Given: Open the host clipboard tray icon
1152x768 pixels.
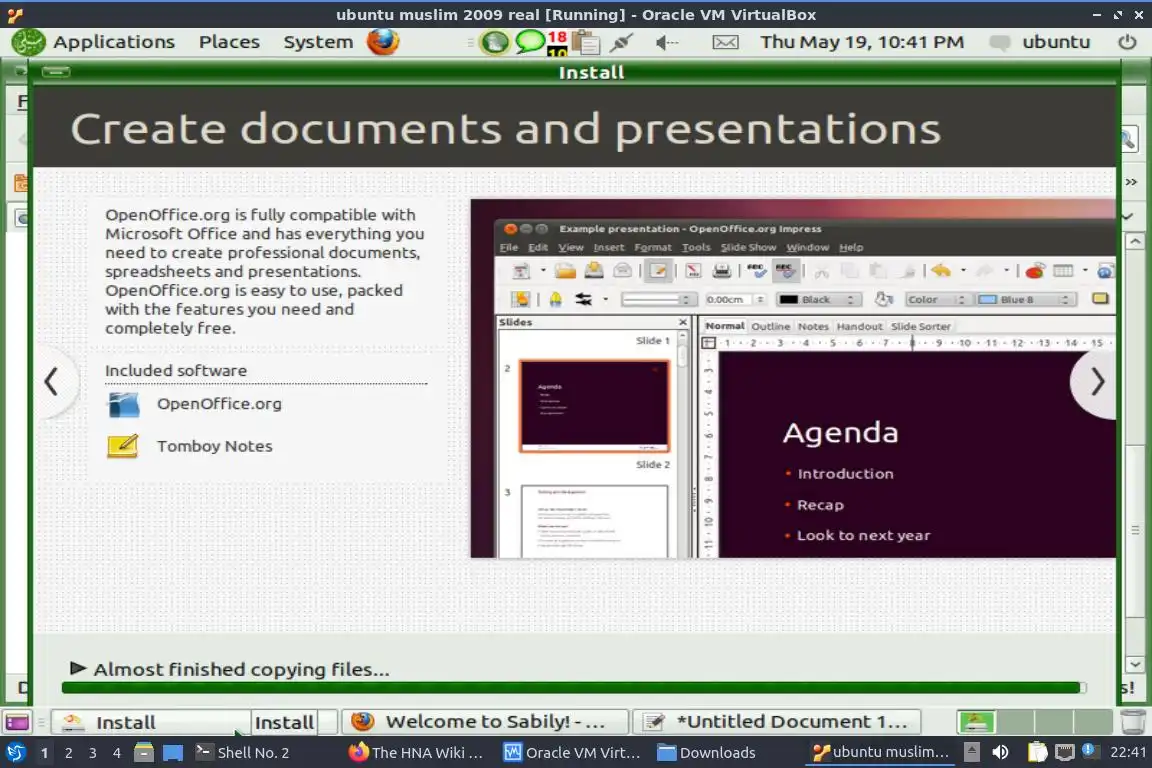Looking at the screenshot, I should 1037,752.
